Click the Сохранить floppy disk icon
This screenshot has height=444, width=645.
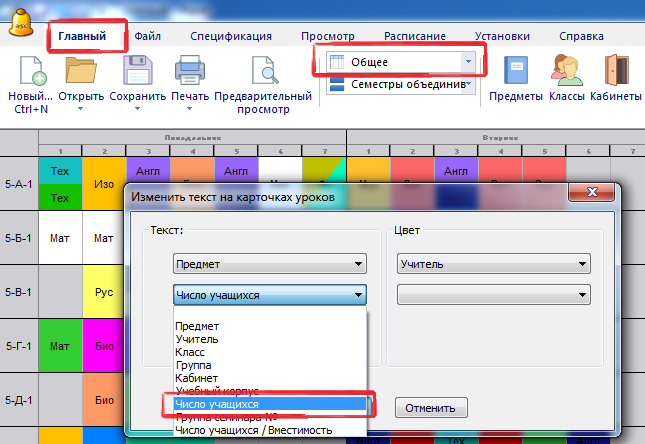tap(137, 74)
